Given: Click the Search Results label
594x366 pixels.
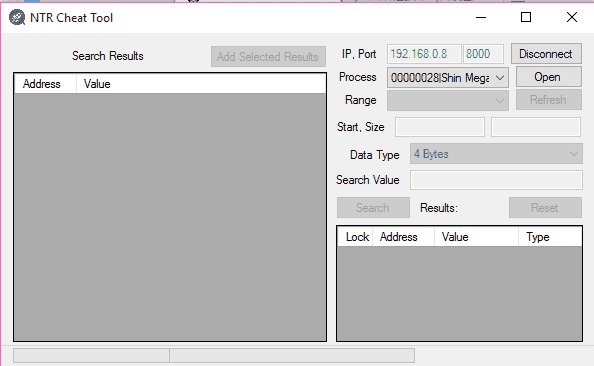Looking at the screenshot, I should coord(108,56).
